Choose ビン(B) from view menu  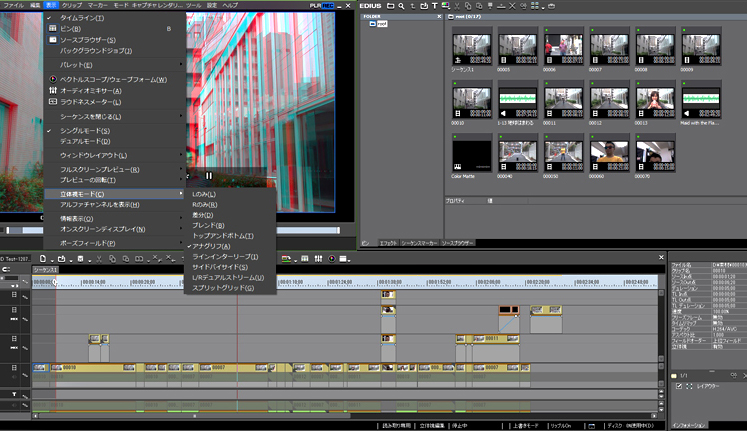tap(114, 29)
